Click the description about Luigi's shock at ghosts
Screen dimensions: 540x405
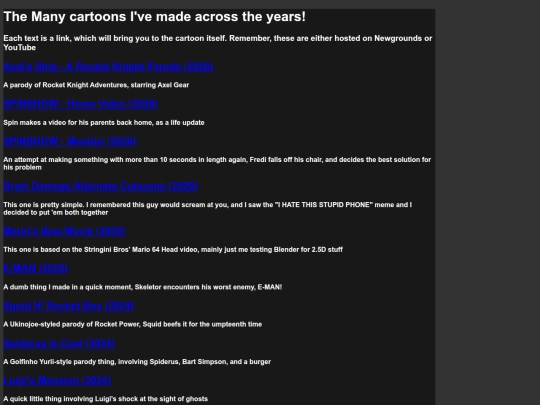(x=105, y=399)
